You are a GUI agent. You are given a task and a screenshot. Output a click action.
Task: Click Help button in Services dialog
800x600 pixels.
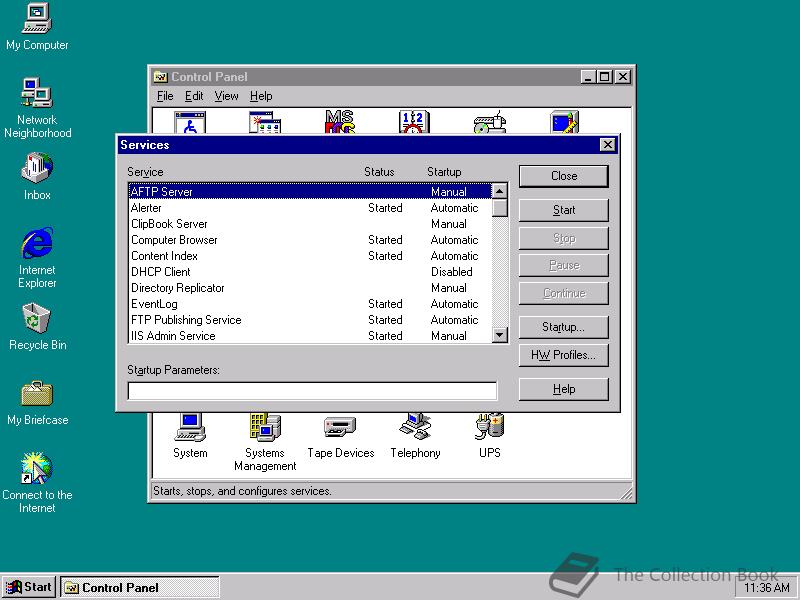pos(564,389)
